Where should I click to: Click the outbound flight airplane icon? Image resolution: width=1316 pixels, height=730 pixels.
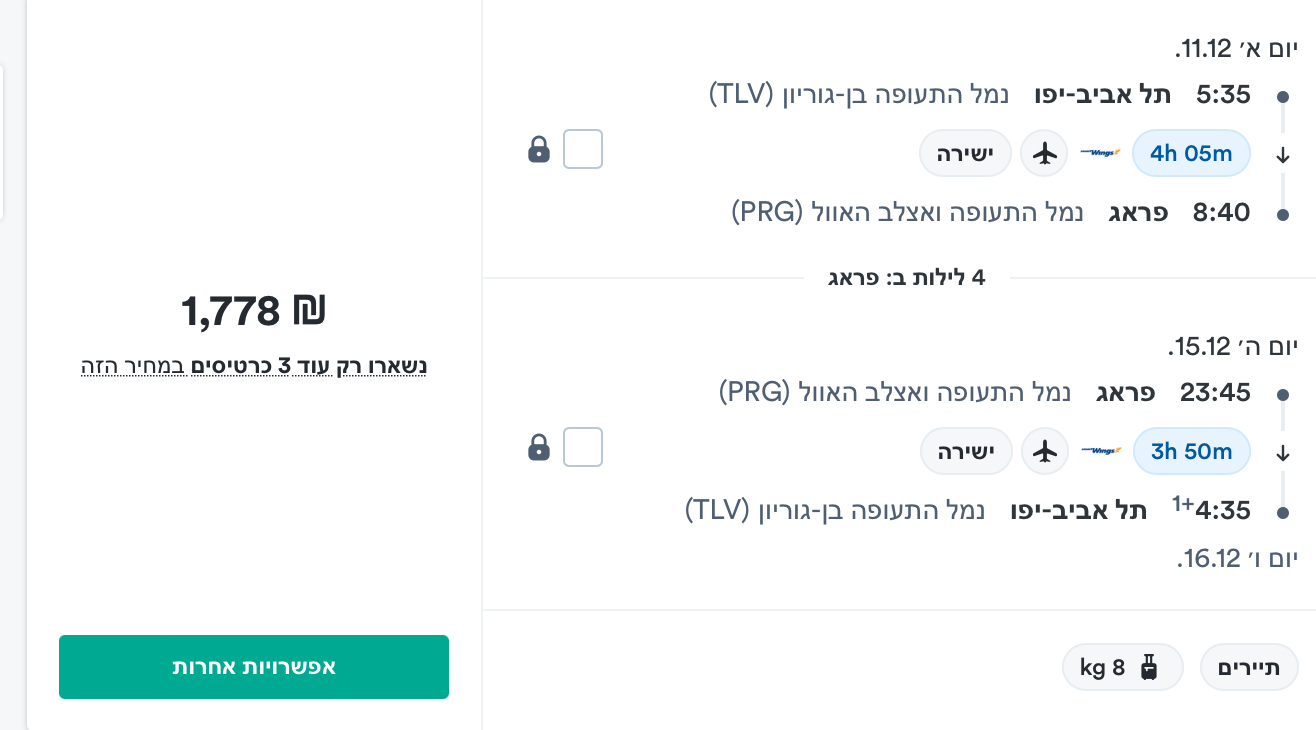pyautogui.click(x=1044, y=153)
